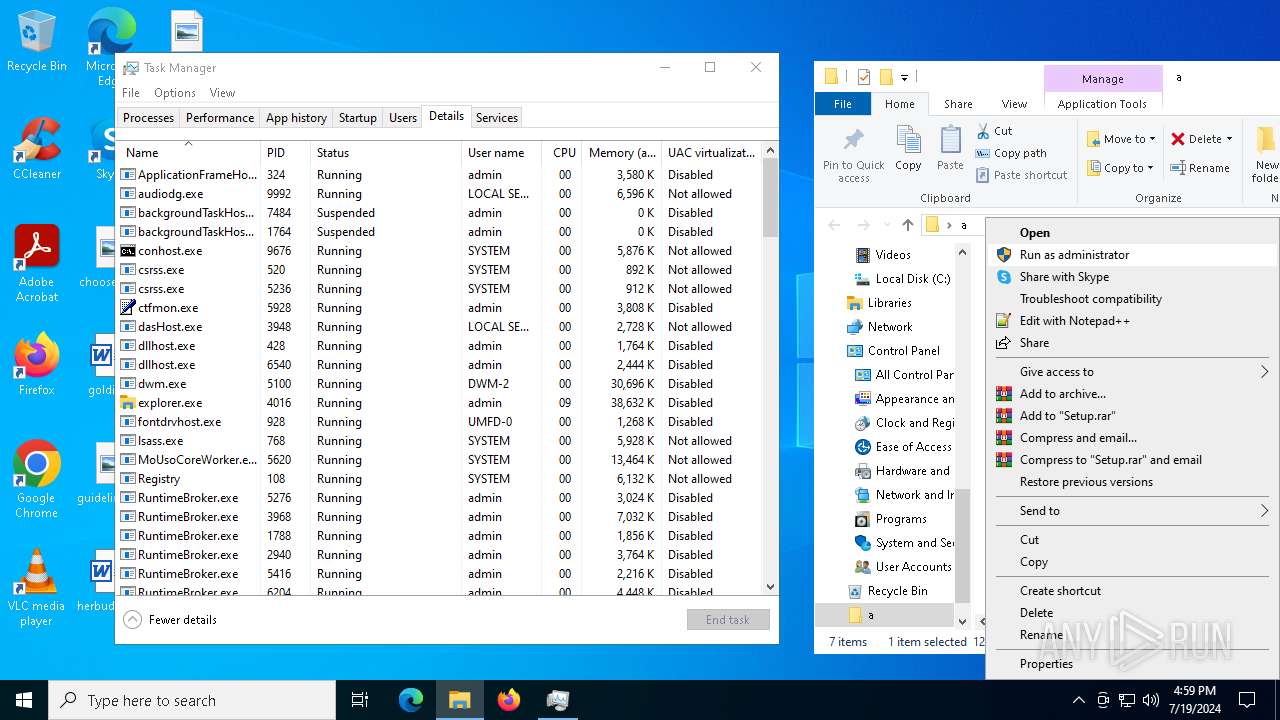1280x720 pixels.
Task: Switch to the Share ribbon tab
Action: [958, 104]
